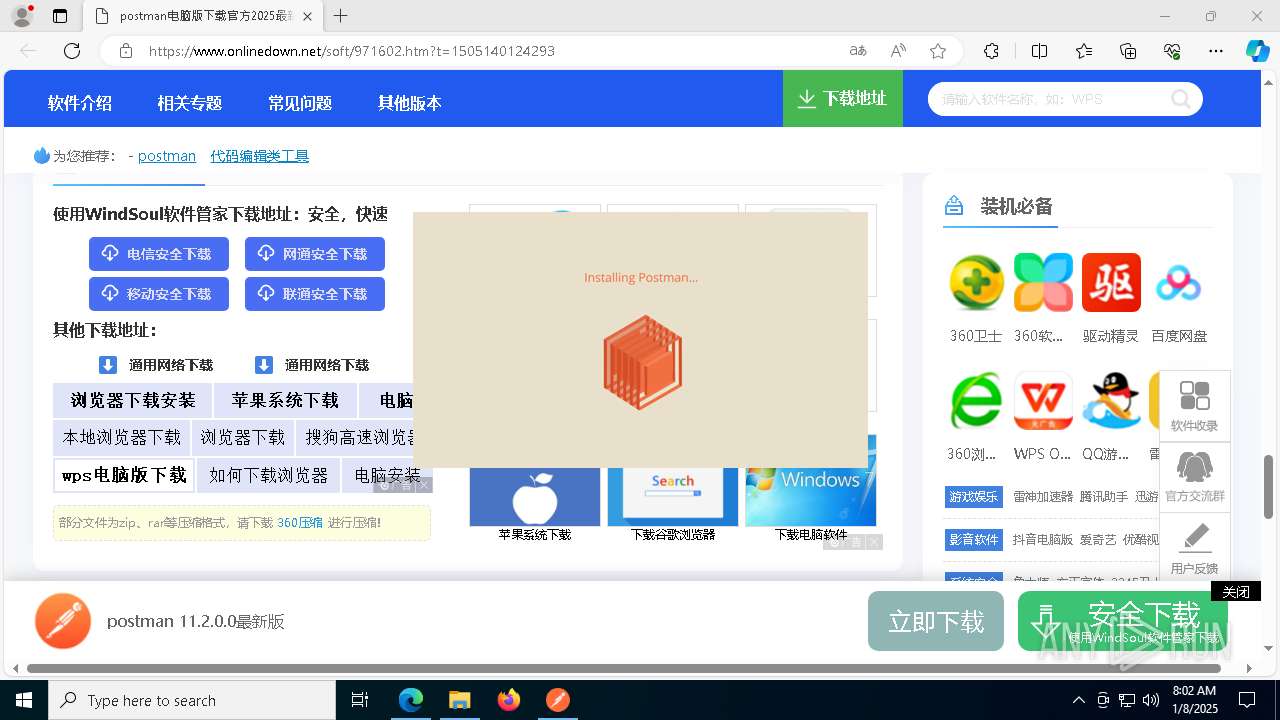The height and width of the screenshot is (720, 1280).
Task: Refresh the page with reload icon
Action: tap(72, 51)
